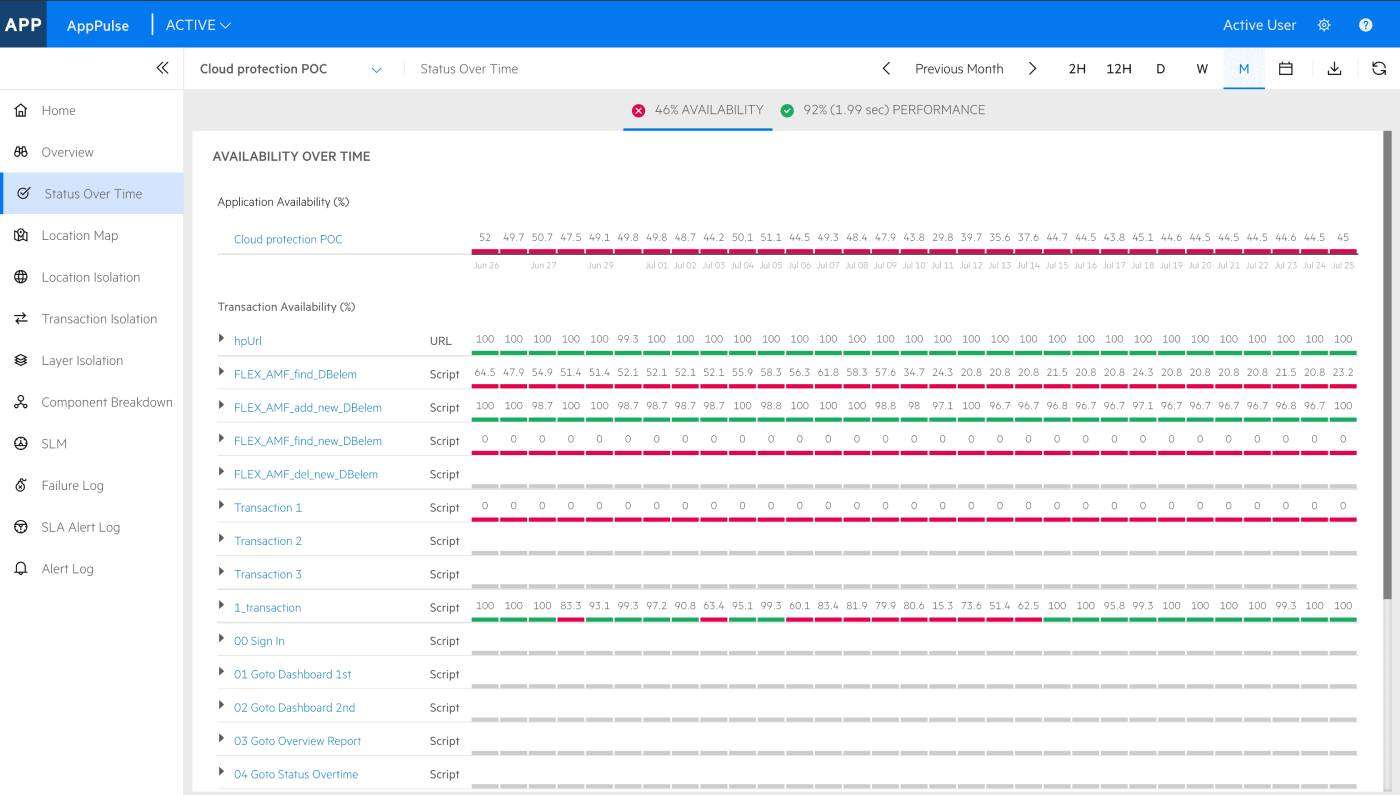Click the refresh icon
The height and width of the screenshot is (795, 1400).
(x=1378, y=69)
